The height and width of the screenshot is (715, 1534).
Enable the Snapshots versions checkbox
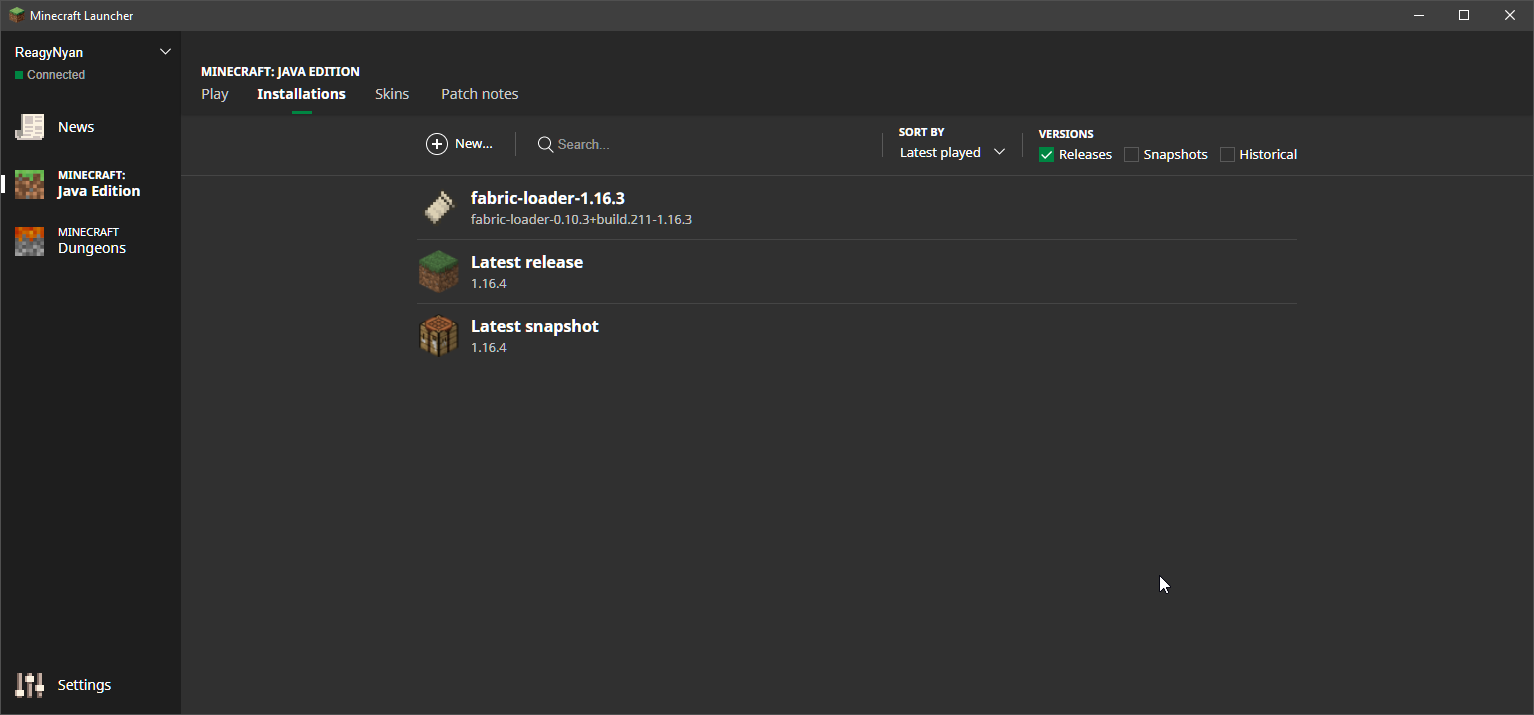click(x=1131, y=154)
